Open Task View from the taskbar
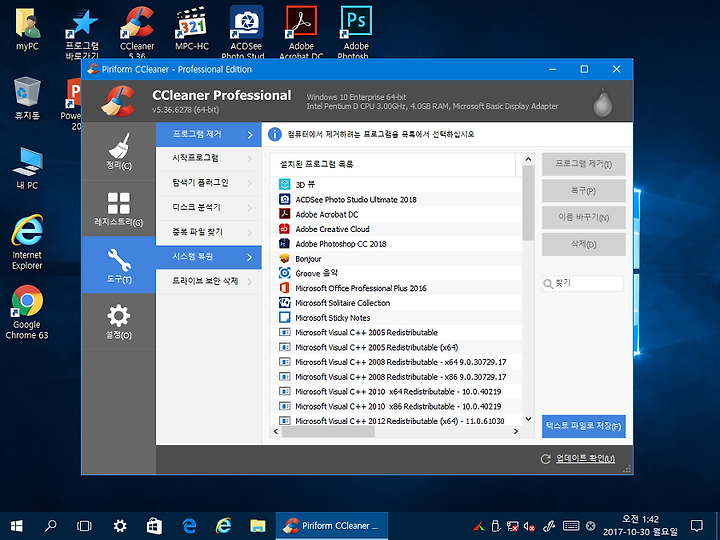The height and width of the screenshot is (540, 720). point(84,526)
